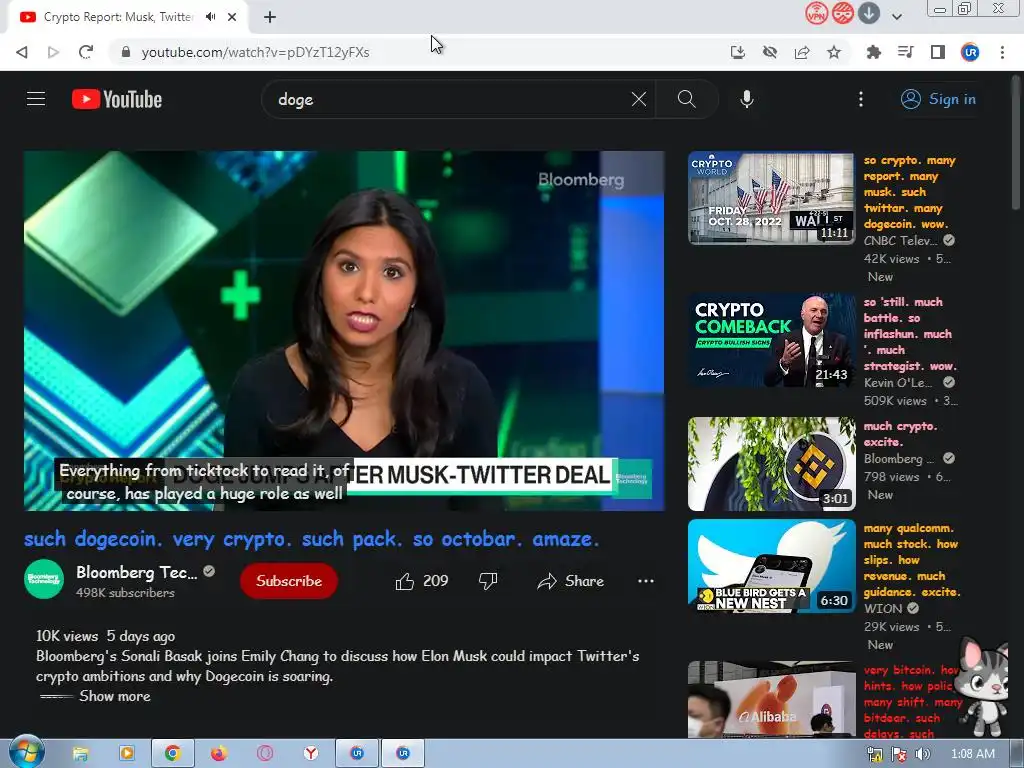Viewport: 1024px width, 768px height.
Task: Dislike the video
Action: coord(488,581)
